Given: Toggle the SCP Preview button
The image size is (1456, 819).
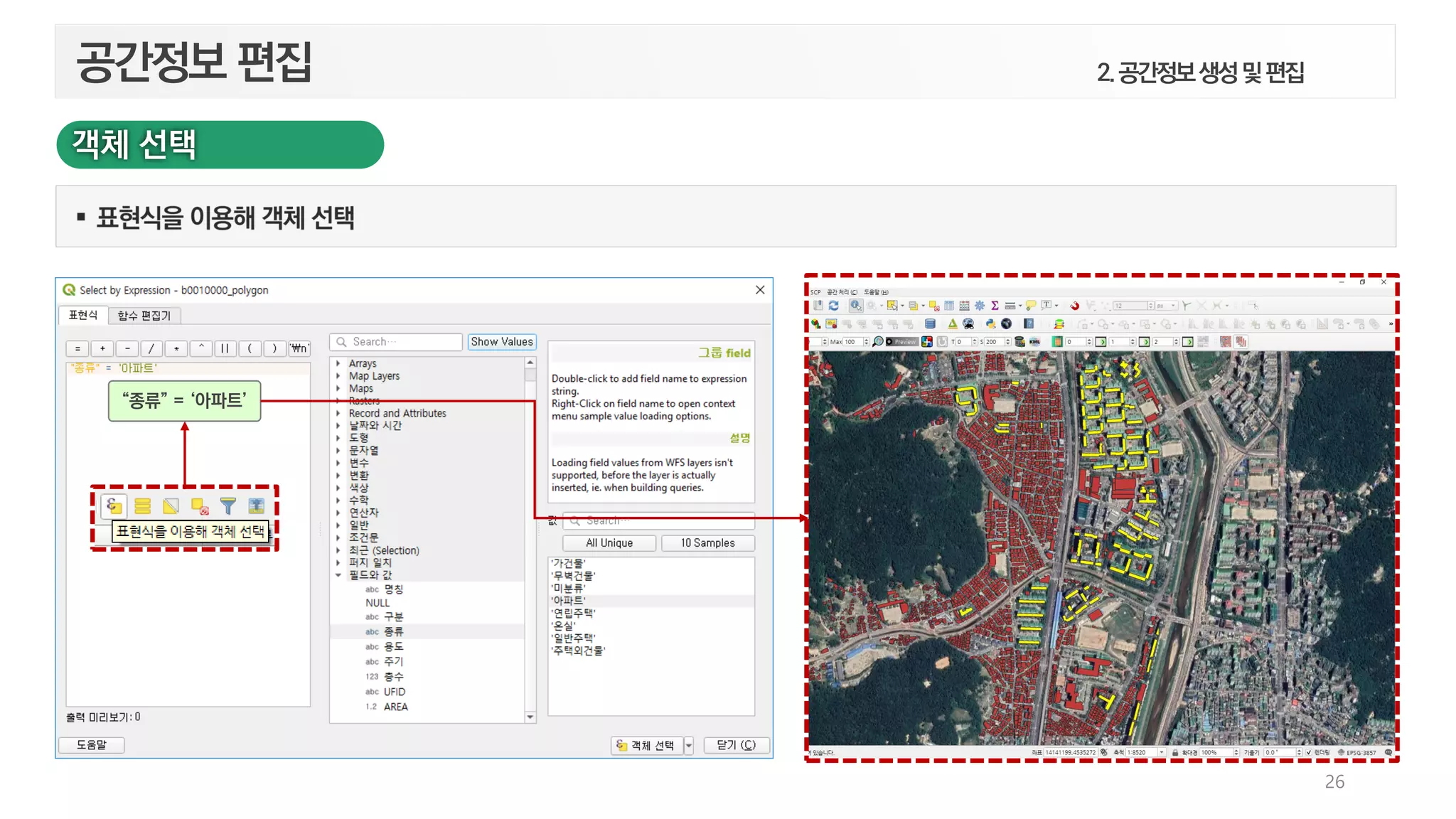Looking at the screenshot, I should pos(901,342).
